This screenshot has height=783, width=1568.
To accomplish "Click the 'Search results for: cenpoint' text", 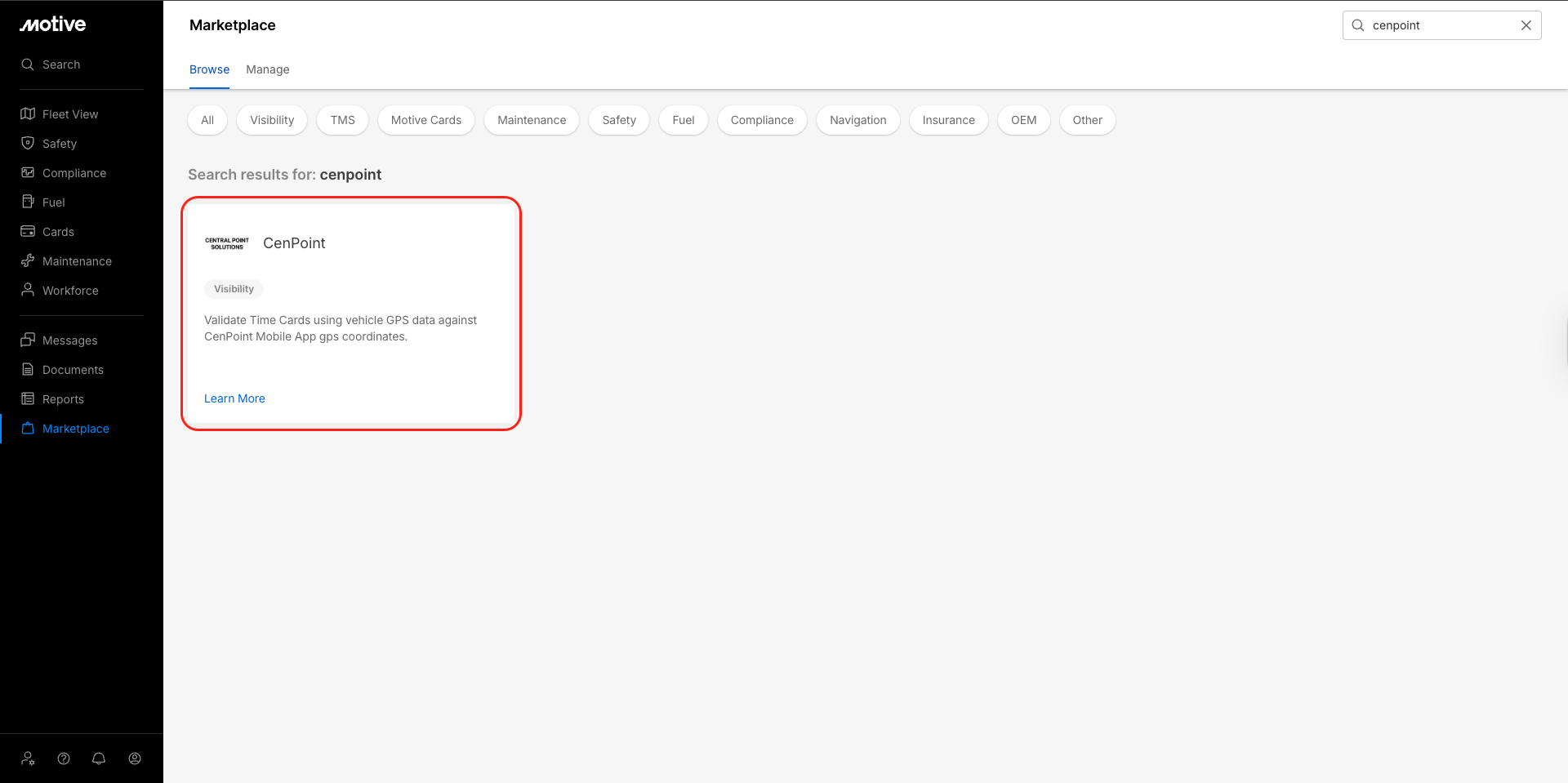I will (285, 175).
